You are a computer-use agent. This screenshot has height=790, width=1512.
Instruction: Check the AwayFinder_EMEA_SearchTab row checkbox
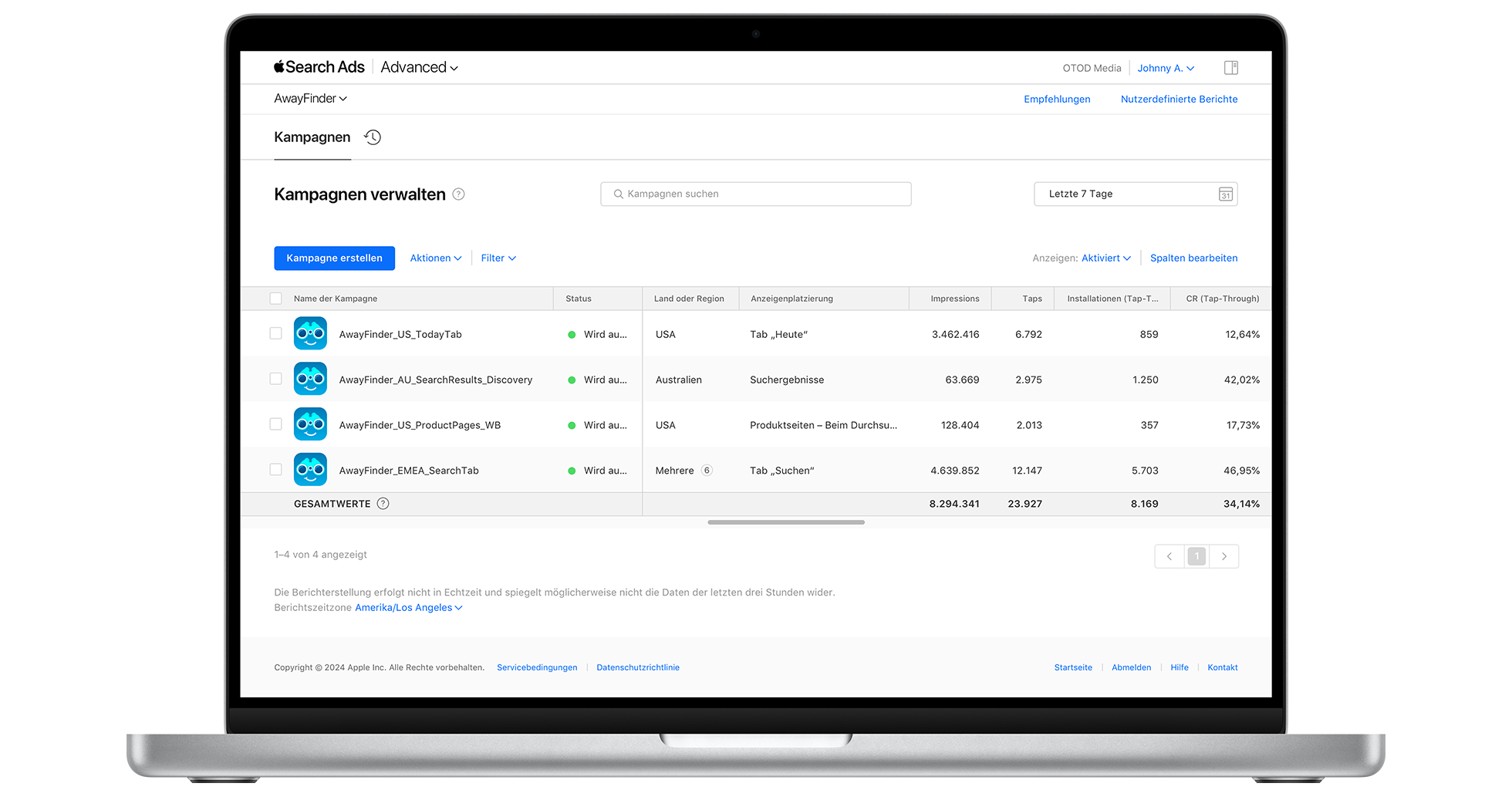pos(275,470)
